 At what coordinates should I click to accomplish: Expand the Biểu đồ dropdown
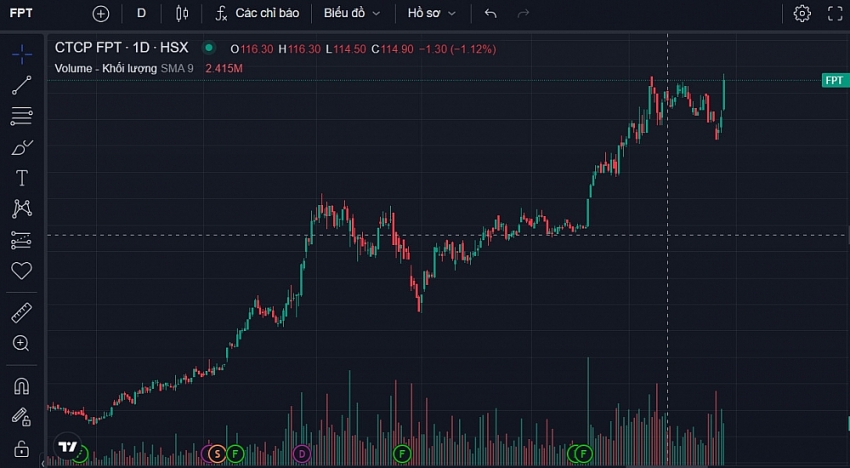click(x=351, y=14)
